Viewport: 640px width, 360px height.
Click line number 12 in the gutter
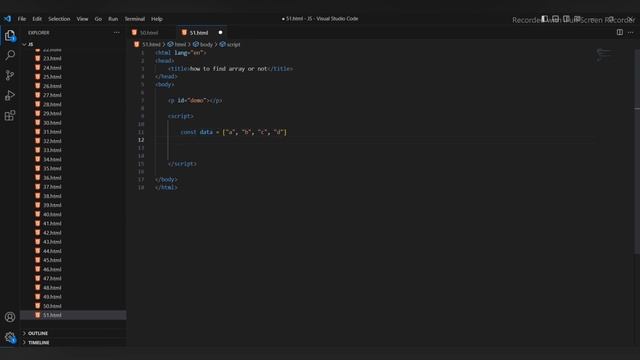tap(141, 140)
